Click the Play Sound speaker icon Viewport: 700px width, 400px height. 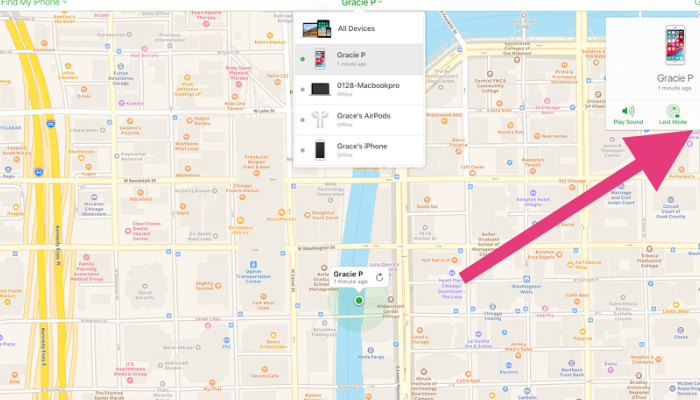click(x=628, y=111)
